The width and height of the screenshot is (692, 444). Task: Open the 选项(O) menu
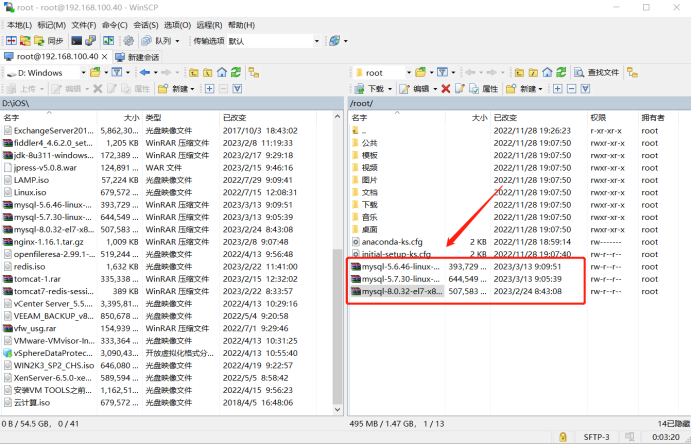177,25
